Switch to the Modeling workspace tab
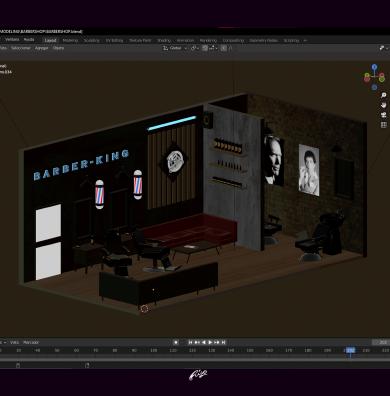390x396 pixels. click(70, 40)
